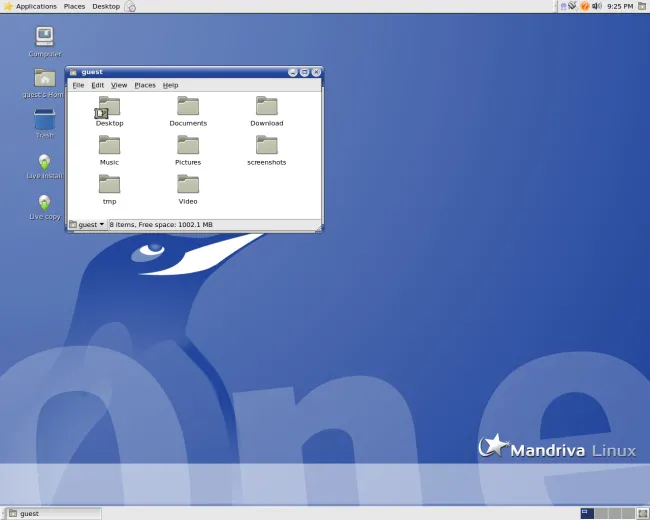Screen dimensions: 650x520
Task: Close the guest window
Action: pos(316,72)
